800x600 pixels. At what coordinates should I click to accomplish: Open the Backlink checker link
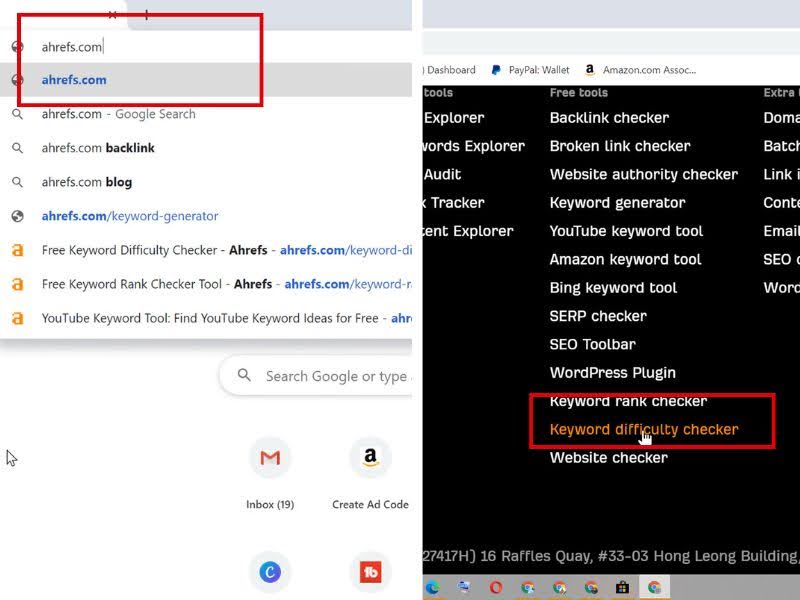(609, 118)
